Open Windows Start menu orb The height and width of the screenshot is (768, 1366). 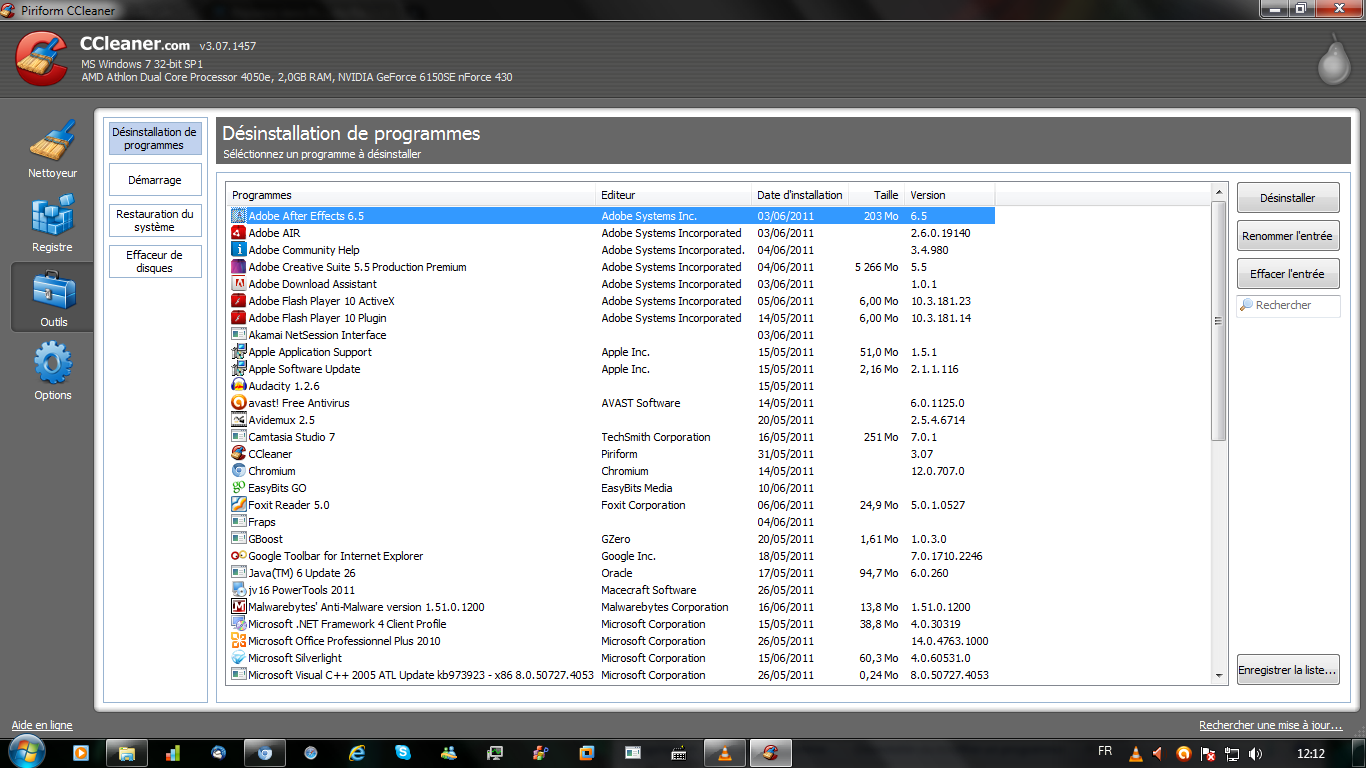[27, 752]
